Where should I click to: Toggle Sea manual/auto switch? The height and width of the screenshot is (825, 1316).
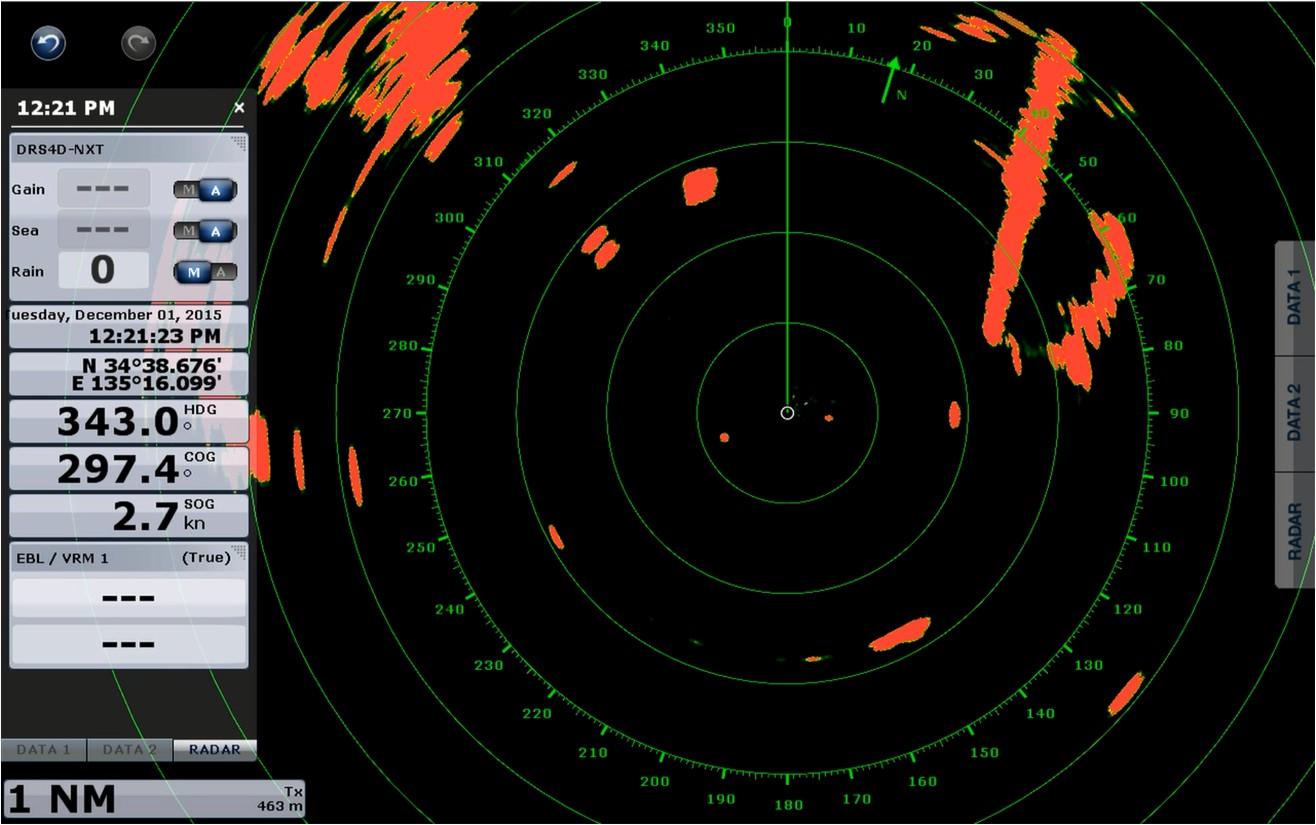point(205,231)
